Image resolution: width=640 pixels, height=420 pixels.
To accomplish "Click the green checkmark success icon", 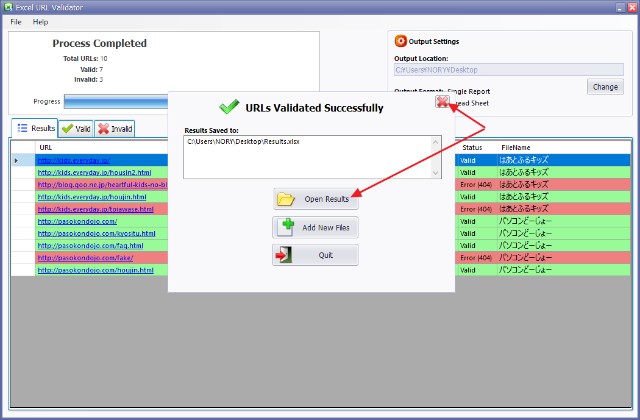I will click(x=228, y=107).
